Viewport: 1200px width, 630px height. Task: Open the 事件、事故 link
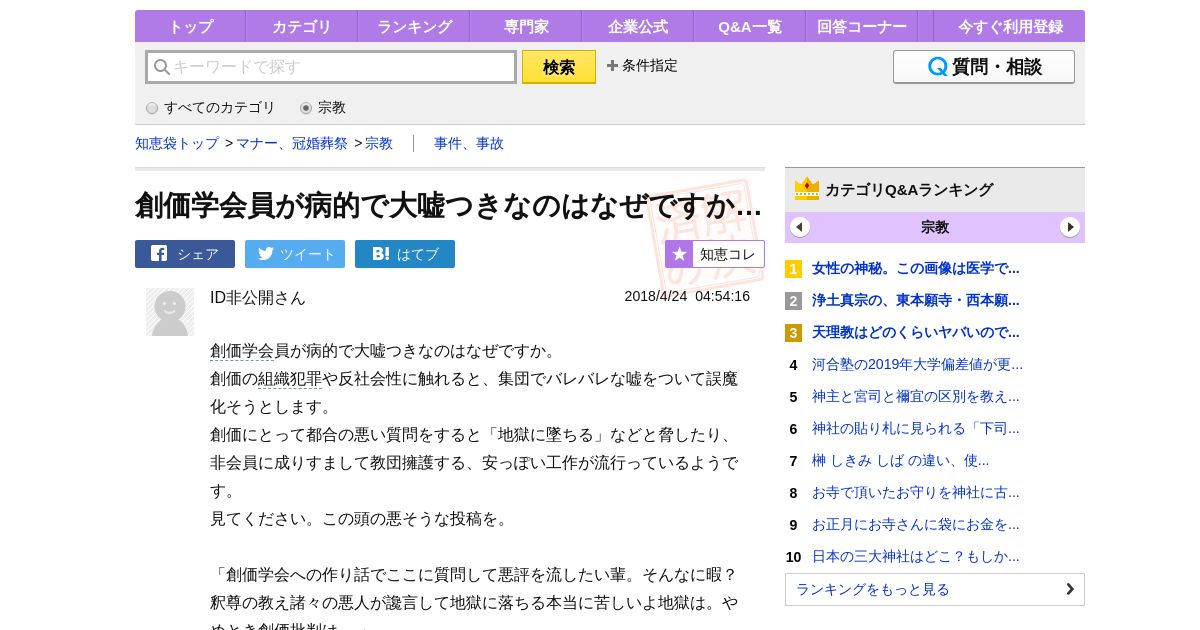[469, 143]
